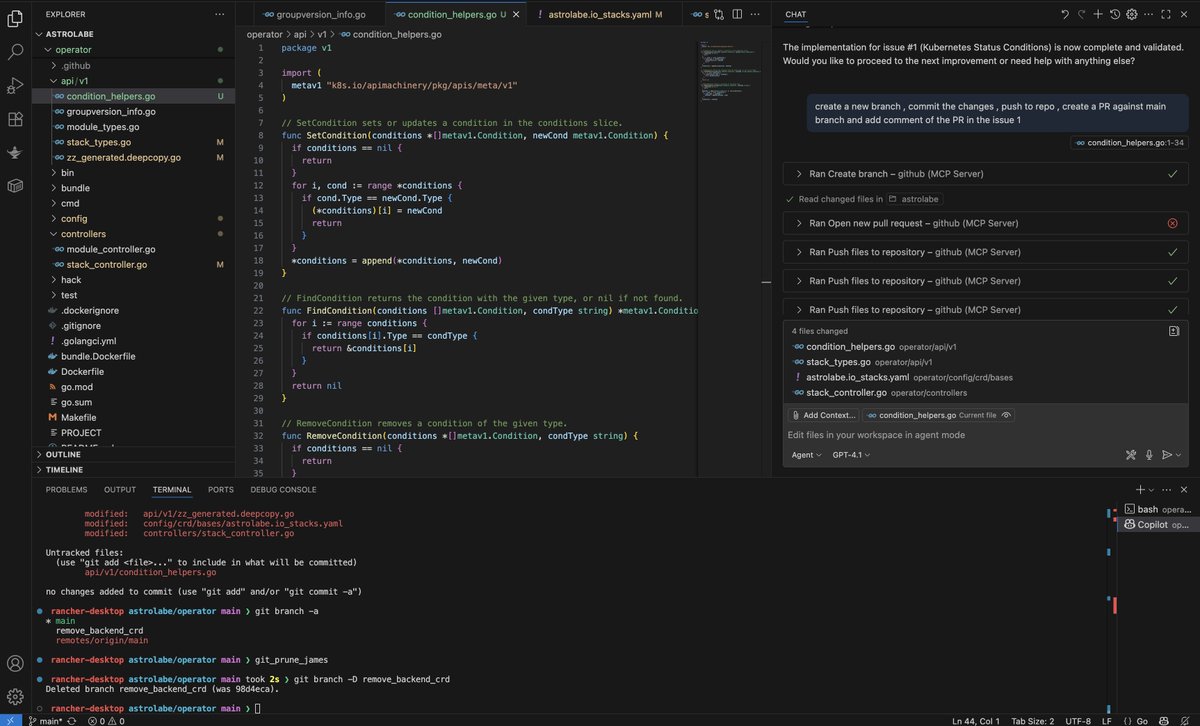Click the Add Context button
The width and height of the screenshot is (1200, 726).
824,415
